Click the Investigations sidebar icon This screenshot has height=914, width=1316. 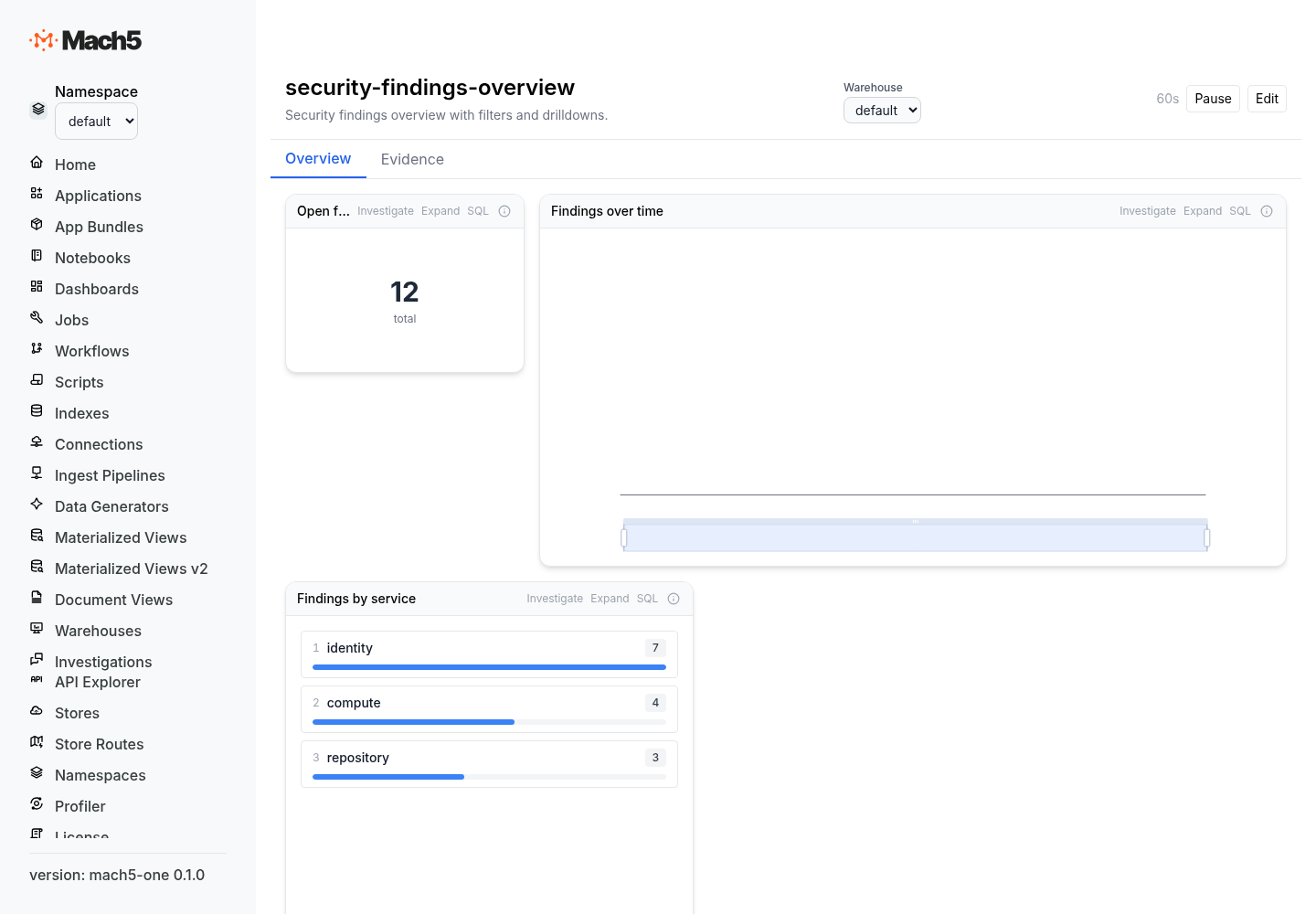click(x=37, y=659)
